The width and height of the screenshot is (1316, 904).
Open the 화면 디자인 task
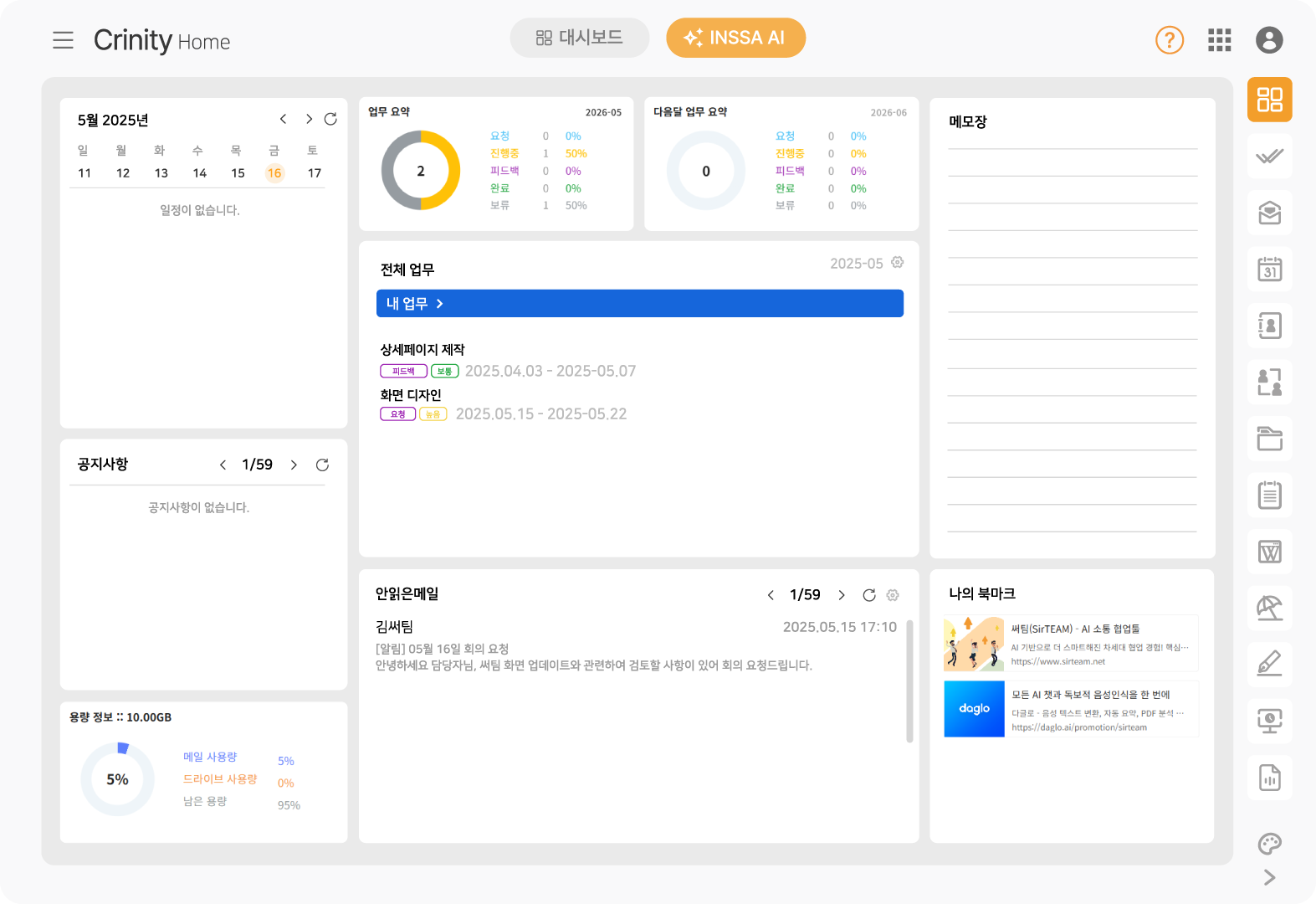coord(411,394)
